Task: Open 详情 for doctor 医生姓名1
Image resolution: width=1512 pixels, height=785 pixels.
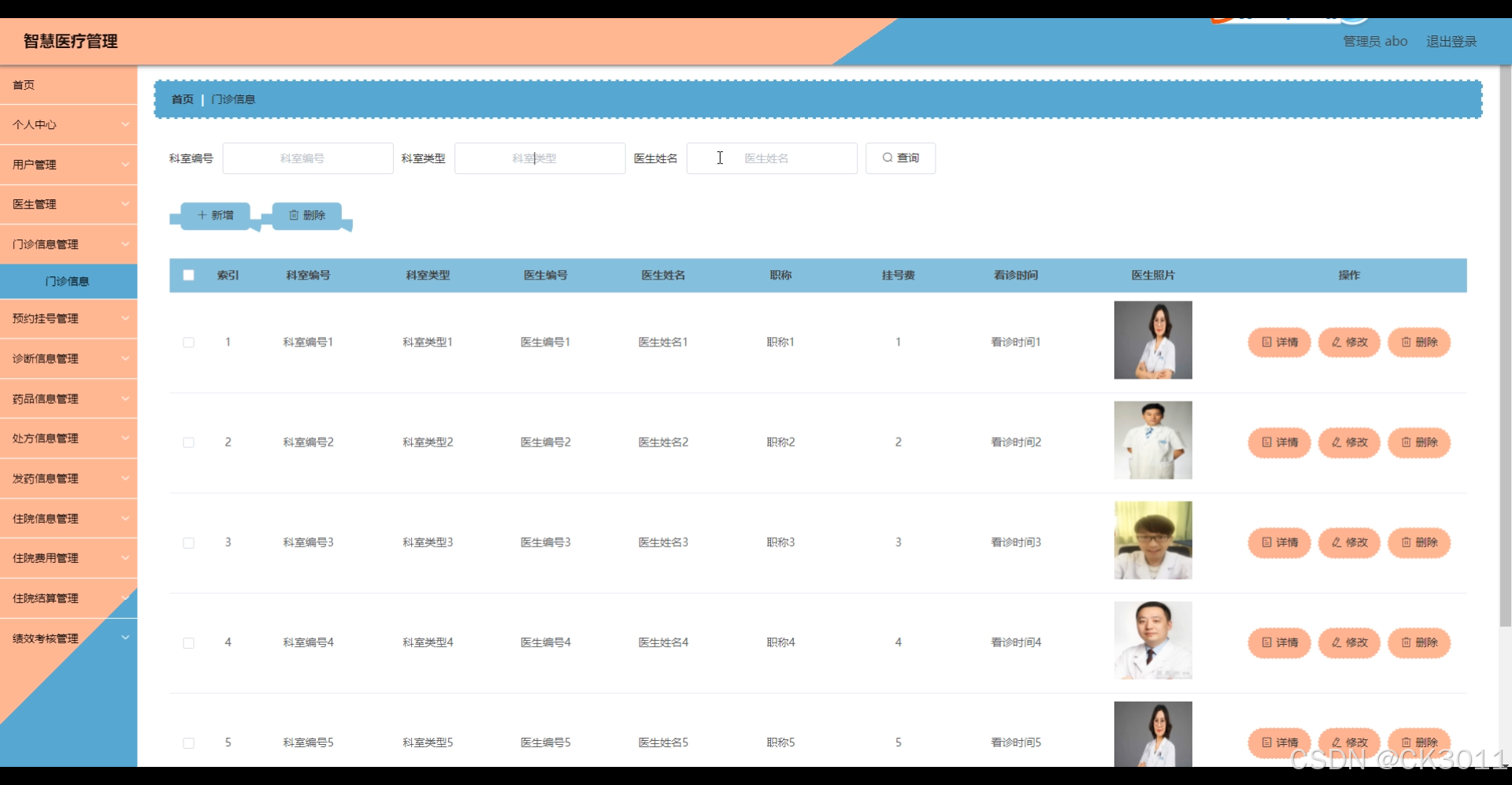Action: pyautogui.click(x=1278, y=342)
